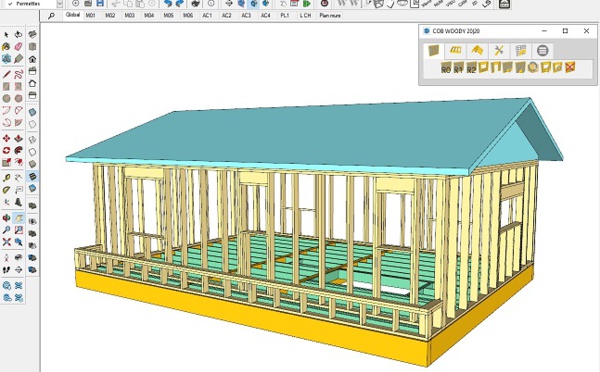Select the PL1 scene tab
The height and width of the screenshot is (372, 600).
[285, 16]
